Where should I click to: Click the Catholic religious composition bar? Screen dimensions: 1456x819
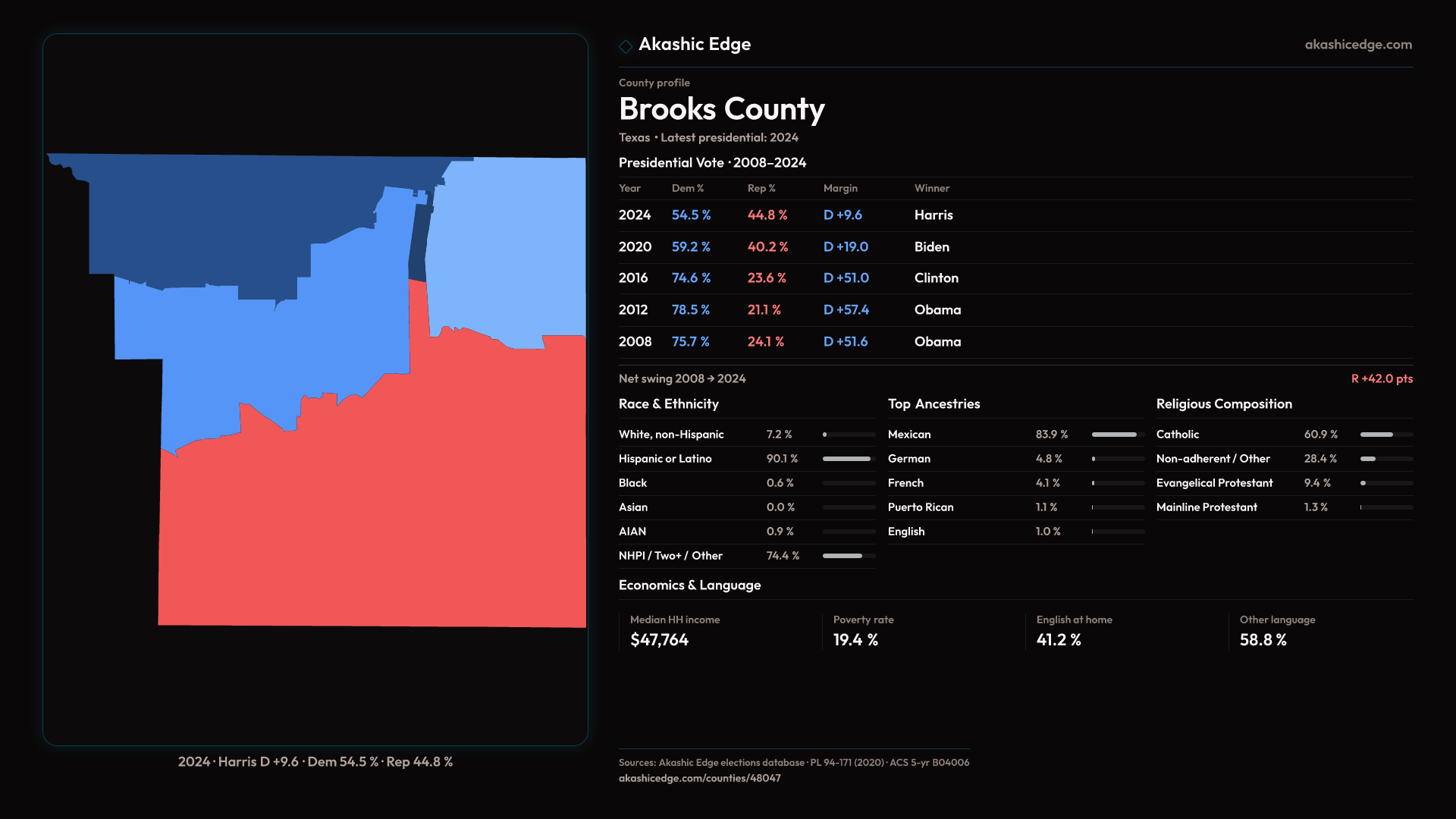point(1385,435)
